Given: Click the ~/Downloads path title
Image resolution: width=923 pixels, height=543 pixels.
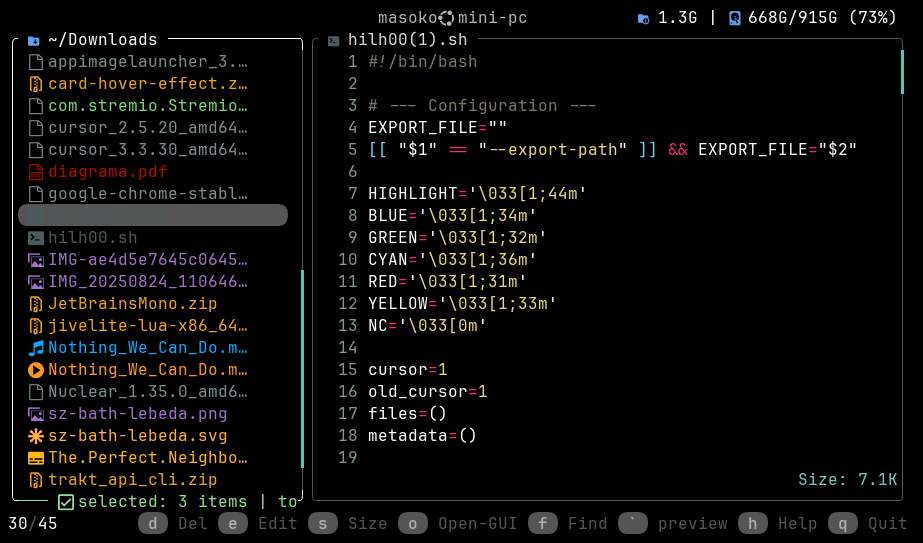Looking at the screenshot, I should point(103,40).
